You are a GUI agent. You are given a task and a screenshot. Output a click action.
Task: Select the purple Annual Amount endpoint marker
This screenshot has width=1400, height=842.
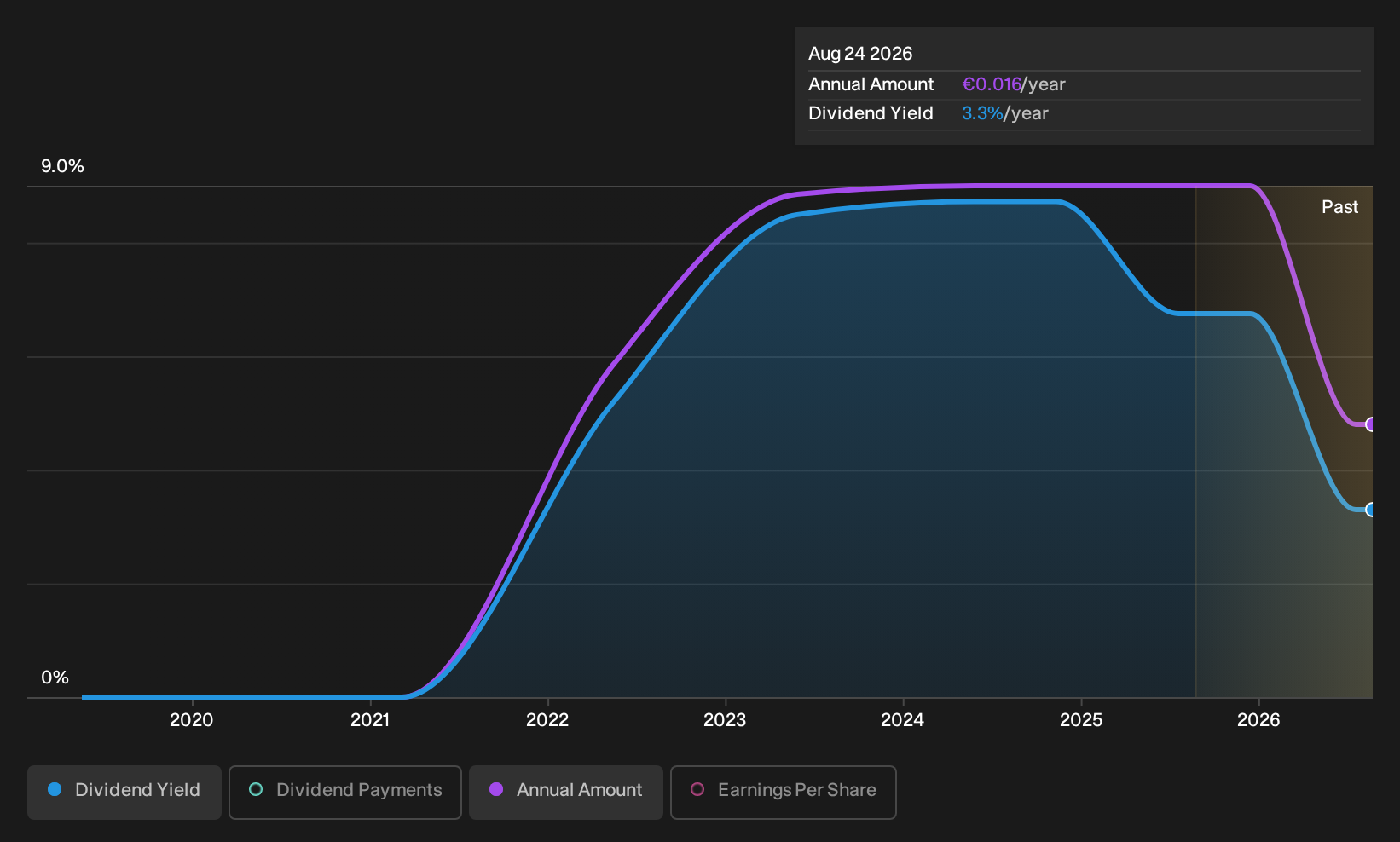pos(1370,424)
